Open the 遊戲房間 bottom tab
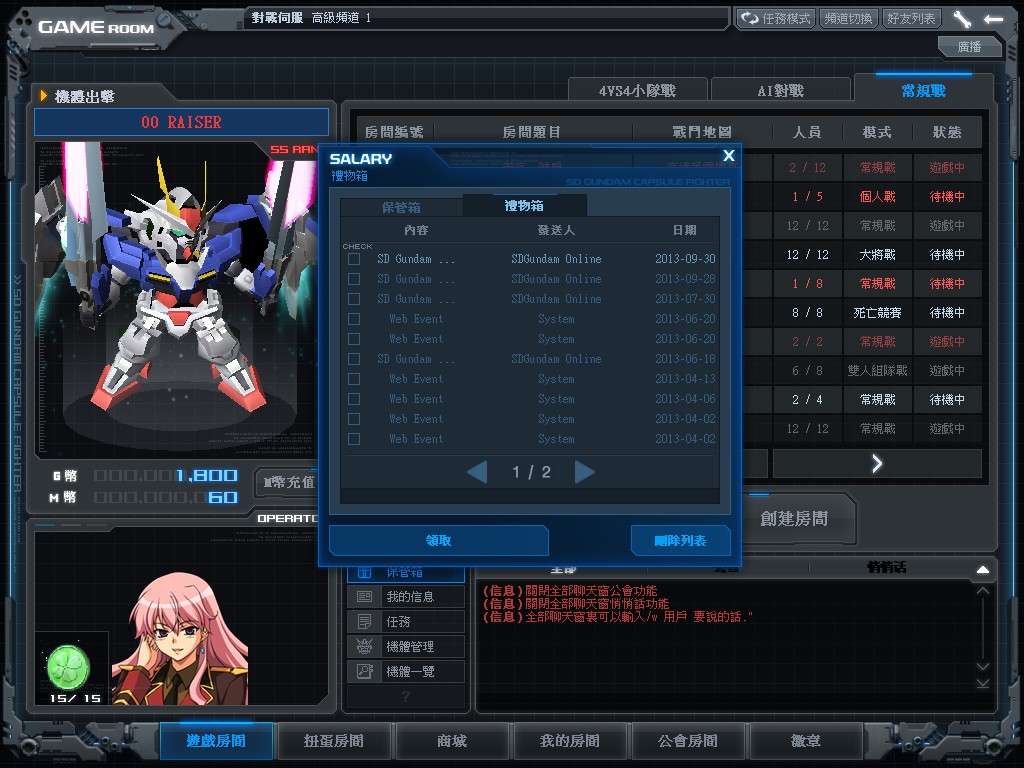The width and height of the screenshot is (1024, 768). click(x=216, y=741)
